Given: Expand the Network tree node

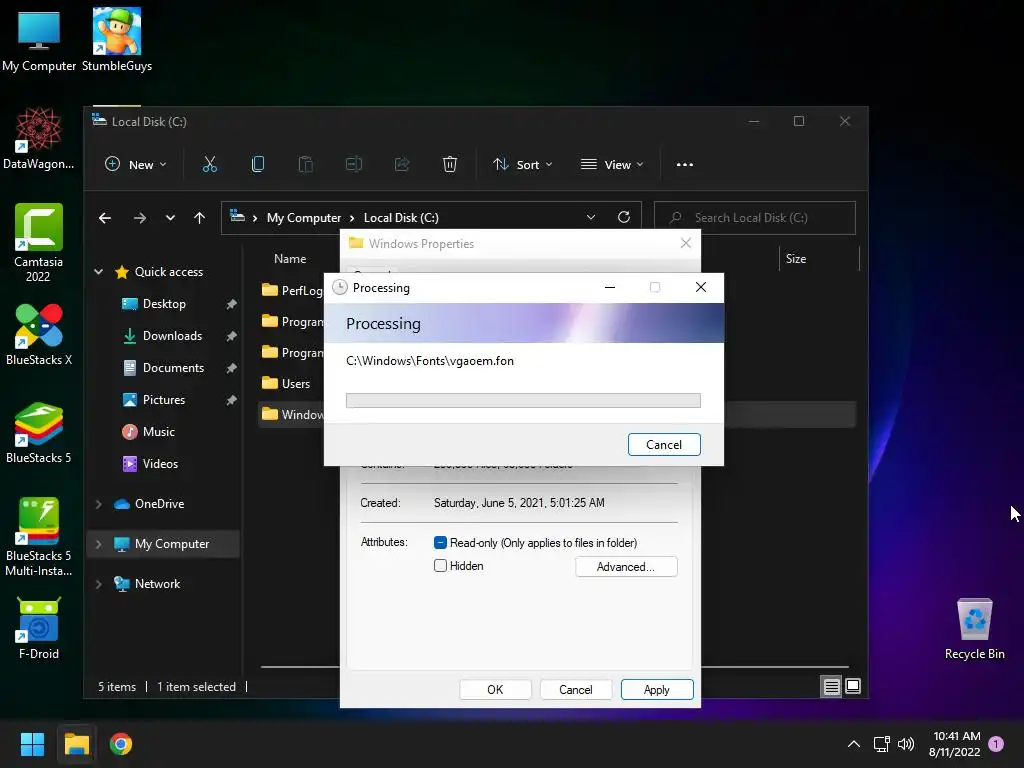Looking at the screenshot, I should pos(99,584).
